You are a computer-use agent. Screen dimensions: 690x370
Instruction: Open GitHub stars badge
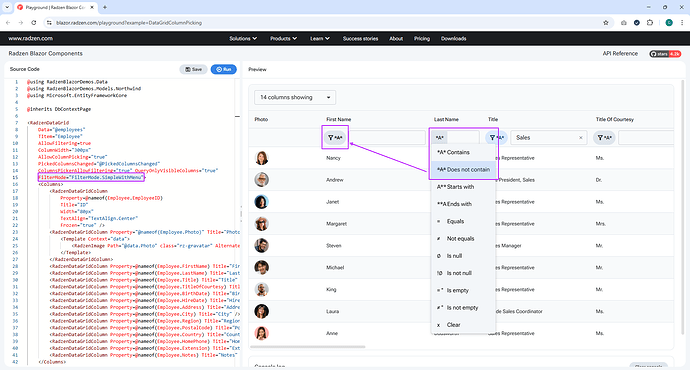click(x=665, y=54)
